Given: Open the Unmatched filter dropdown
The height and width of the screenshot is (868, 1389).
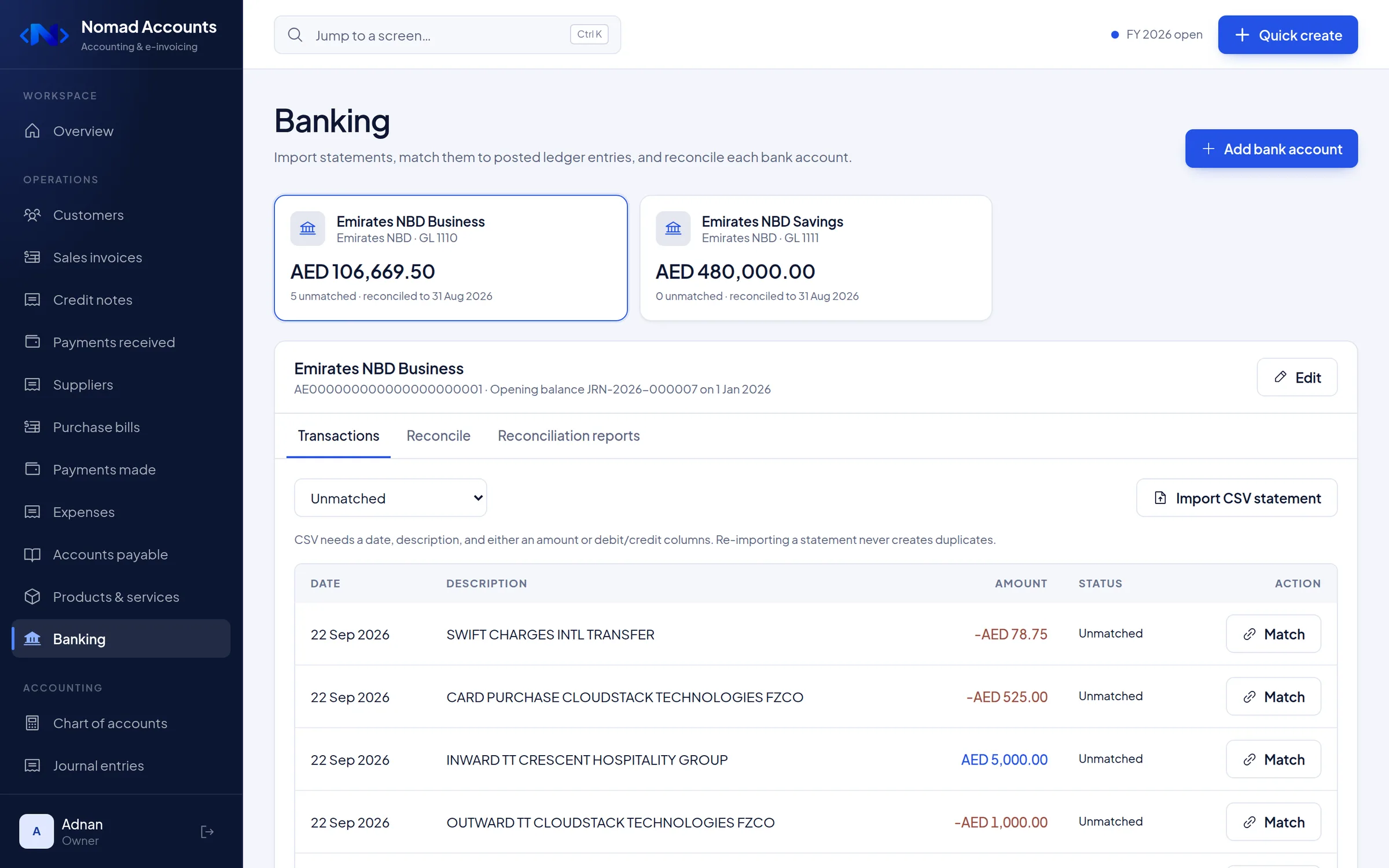Looking at the screenshot, I should (391, 498).
